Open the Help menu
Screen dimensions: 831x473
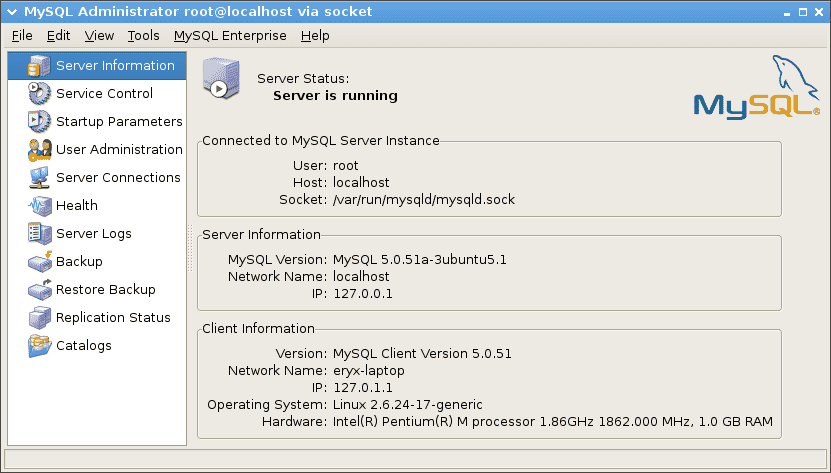point(315,36)
